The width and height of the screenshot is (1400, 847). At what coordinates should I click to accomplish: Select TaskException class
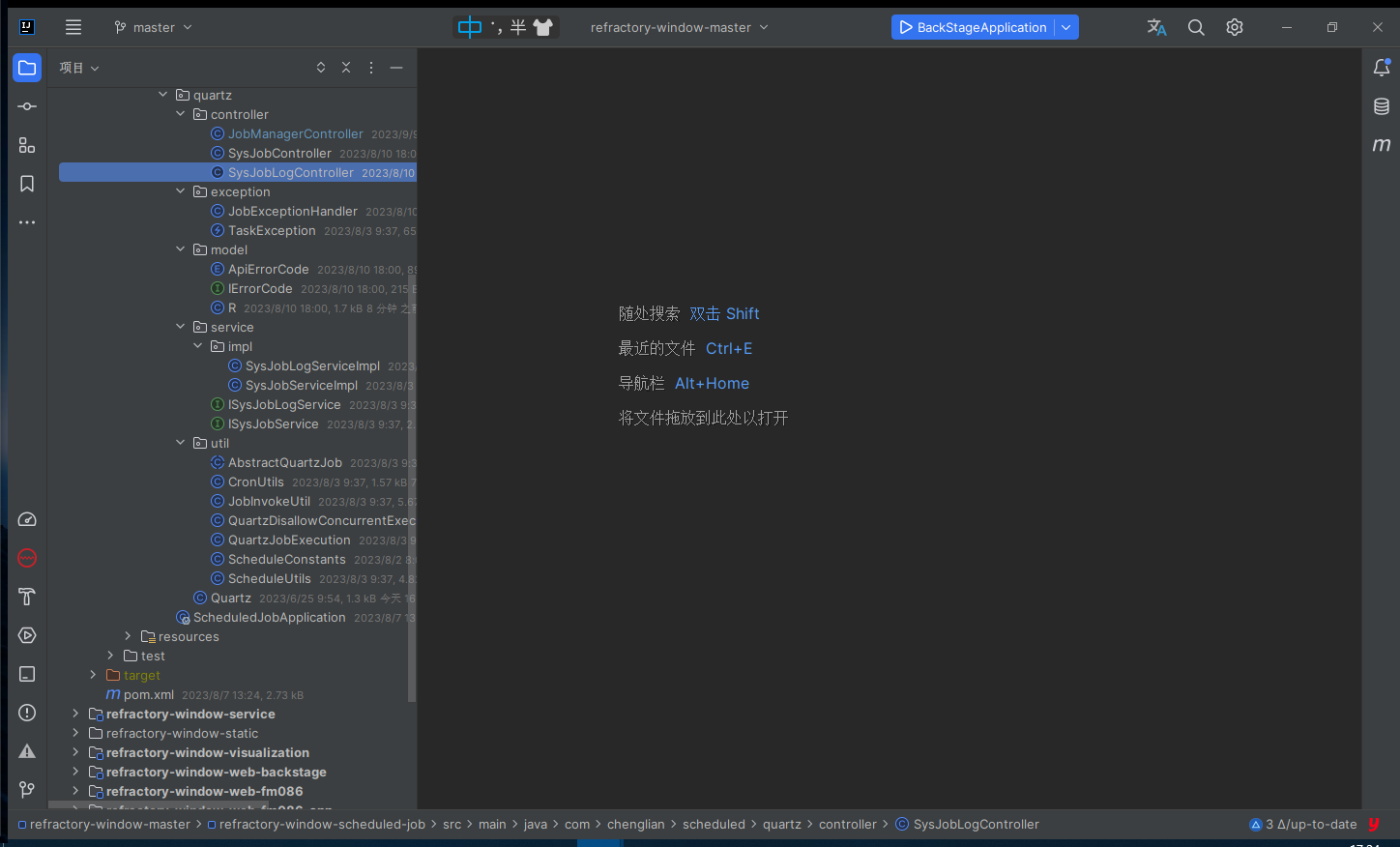click(x=272, y=230)
